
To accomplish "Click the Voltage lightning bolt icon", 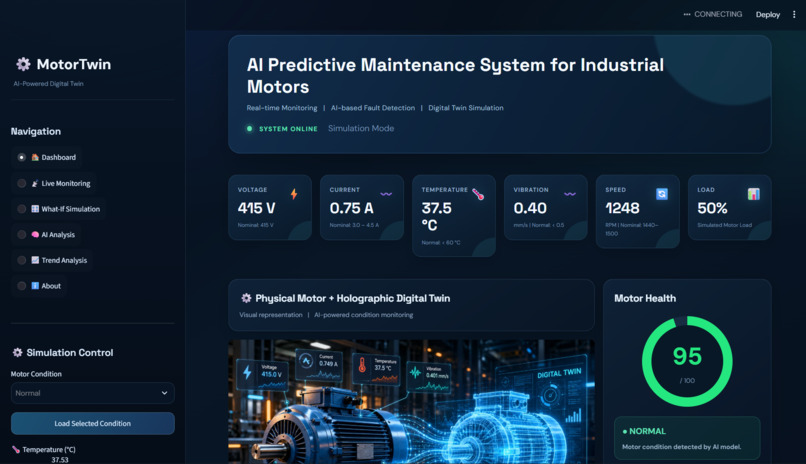I will 294,194.
